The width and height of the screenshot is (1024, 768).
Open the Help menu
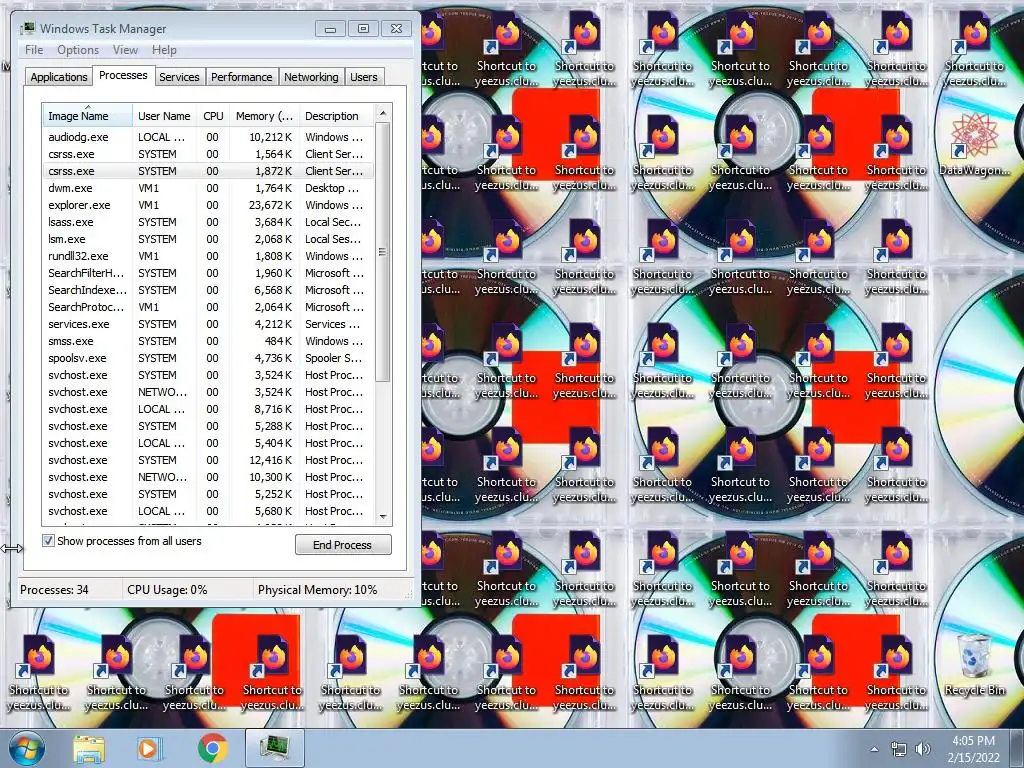164,50
